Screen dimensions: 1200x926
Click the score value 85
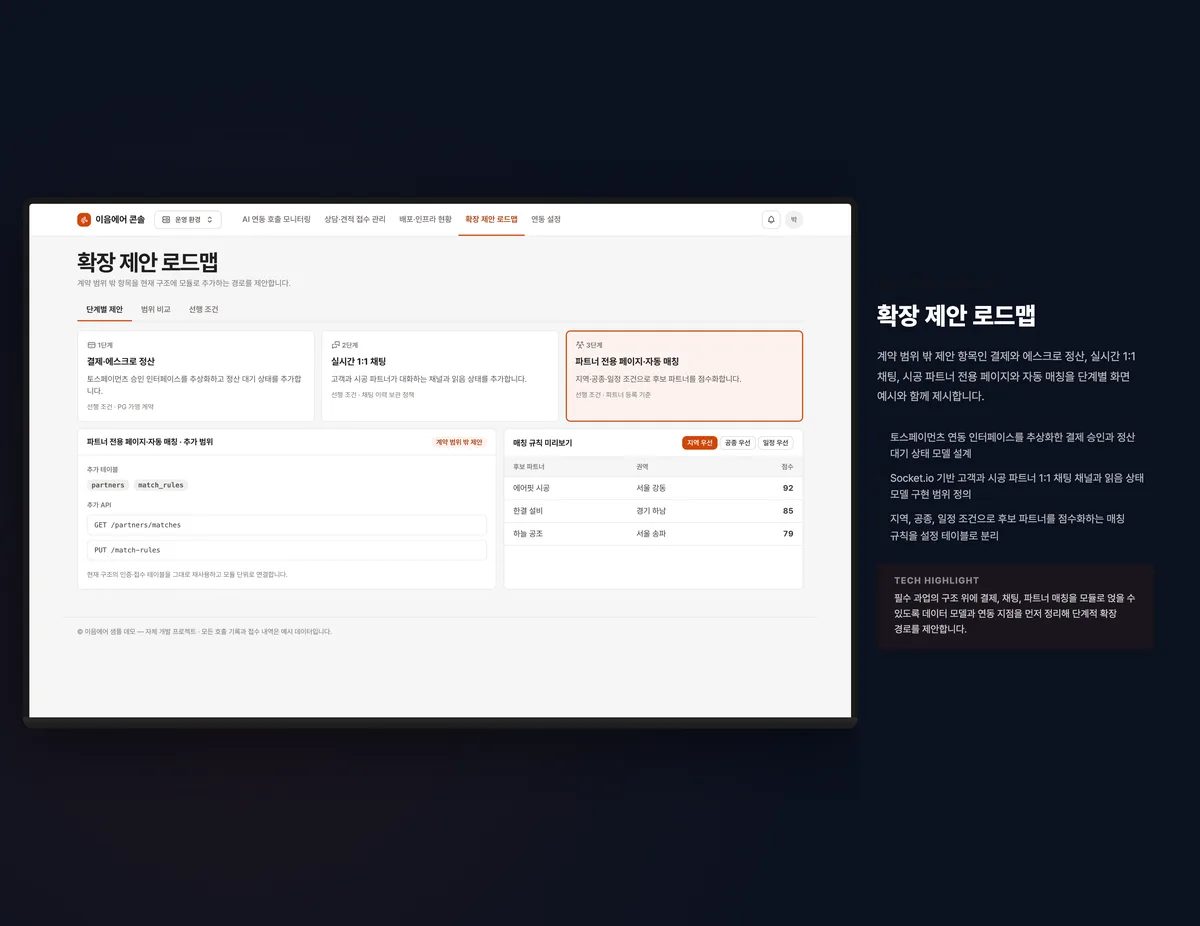tap(788, 511)
